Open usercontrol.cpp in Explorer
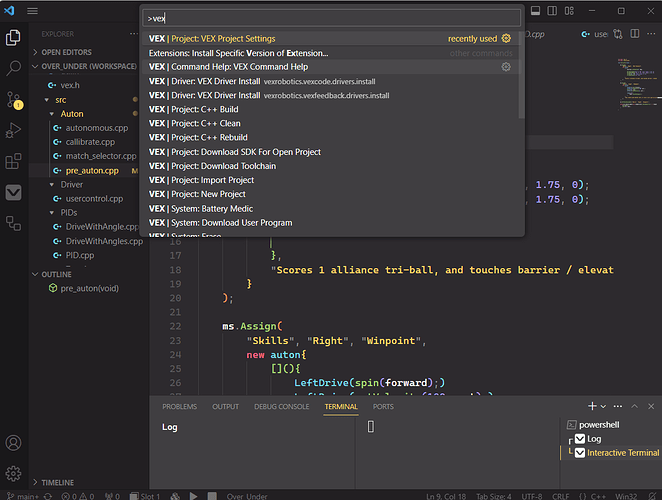This screenshot has width=662, height=500. click(94, 198)
